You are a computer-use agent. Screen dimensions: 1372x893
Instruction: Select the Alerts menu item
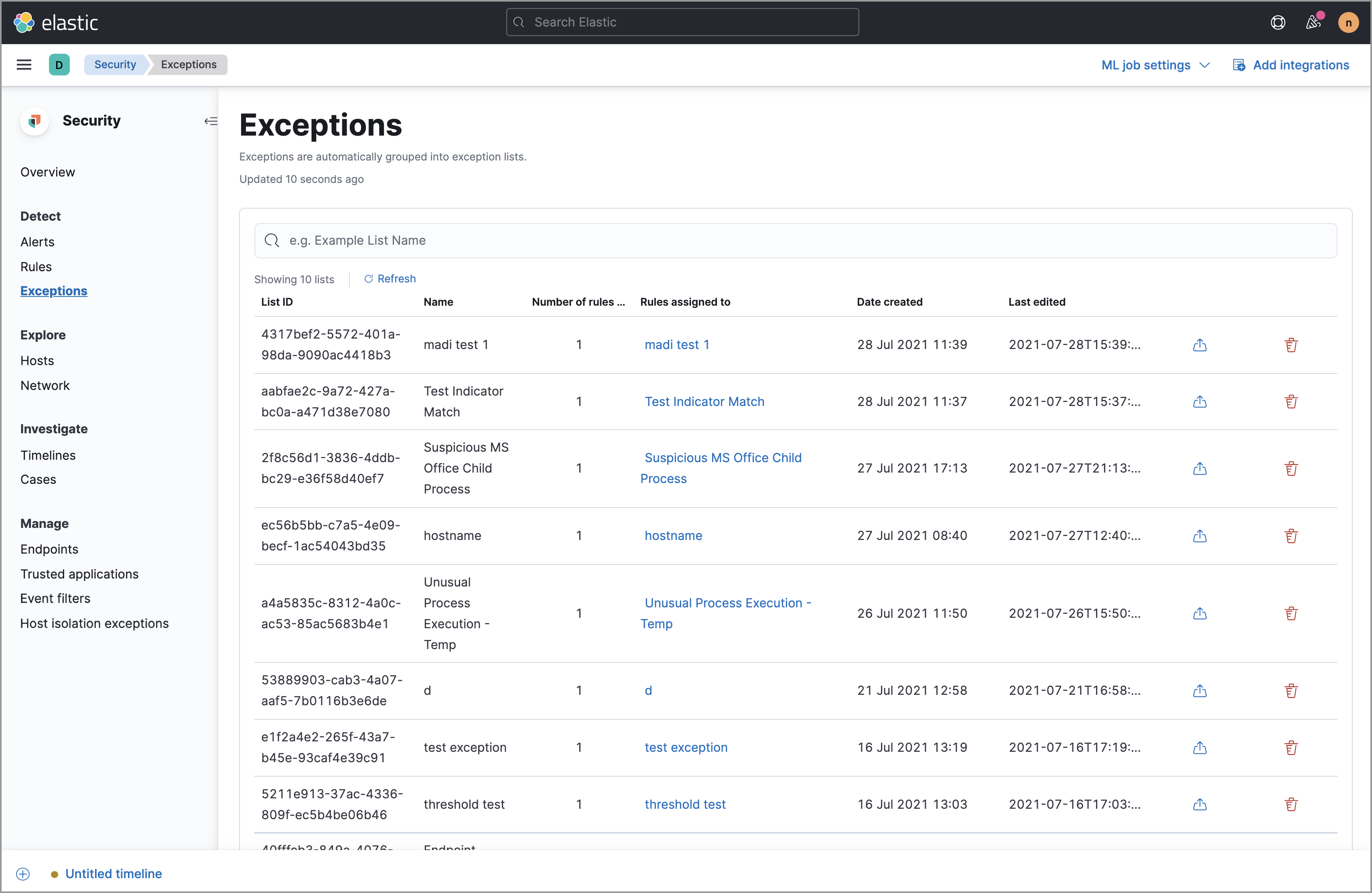(x=37, y=241)
